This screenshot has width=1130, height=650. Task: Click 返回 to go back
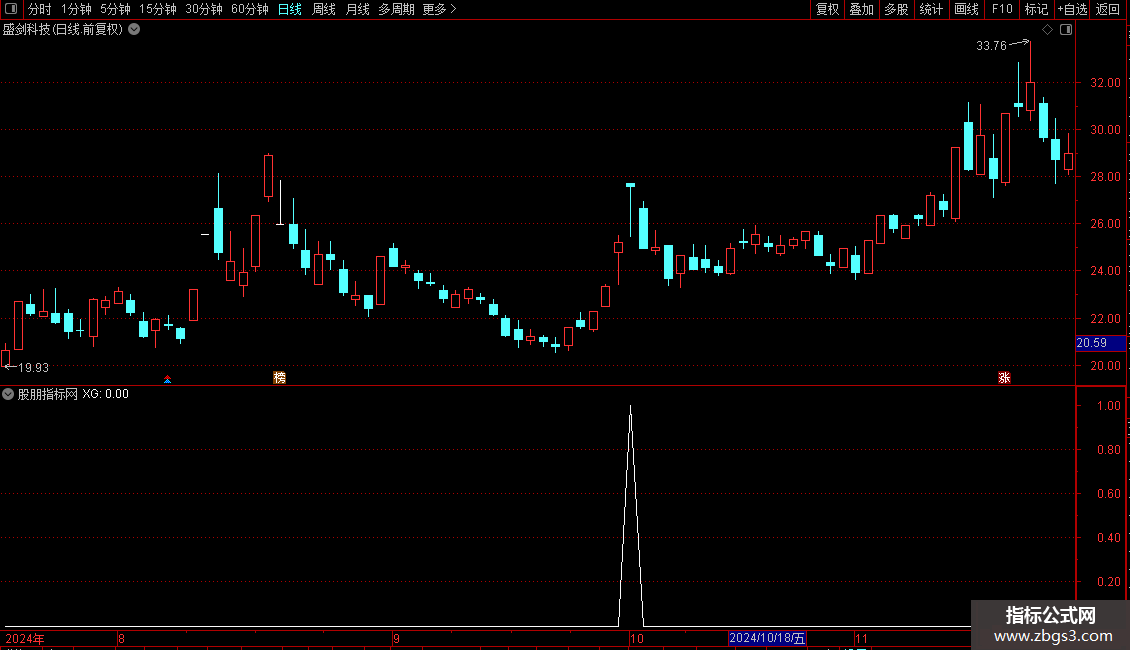coord(1108,9)
